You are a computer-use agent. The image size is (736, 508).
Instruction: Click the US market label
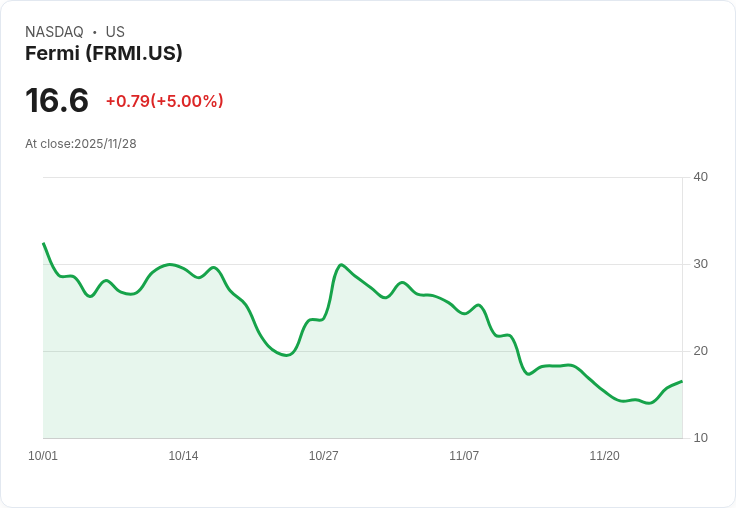(x=115, y=32)
